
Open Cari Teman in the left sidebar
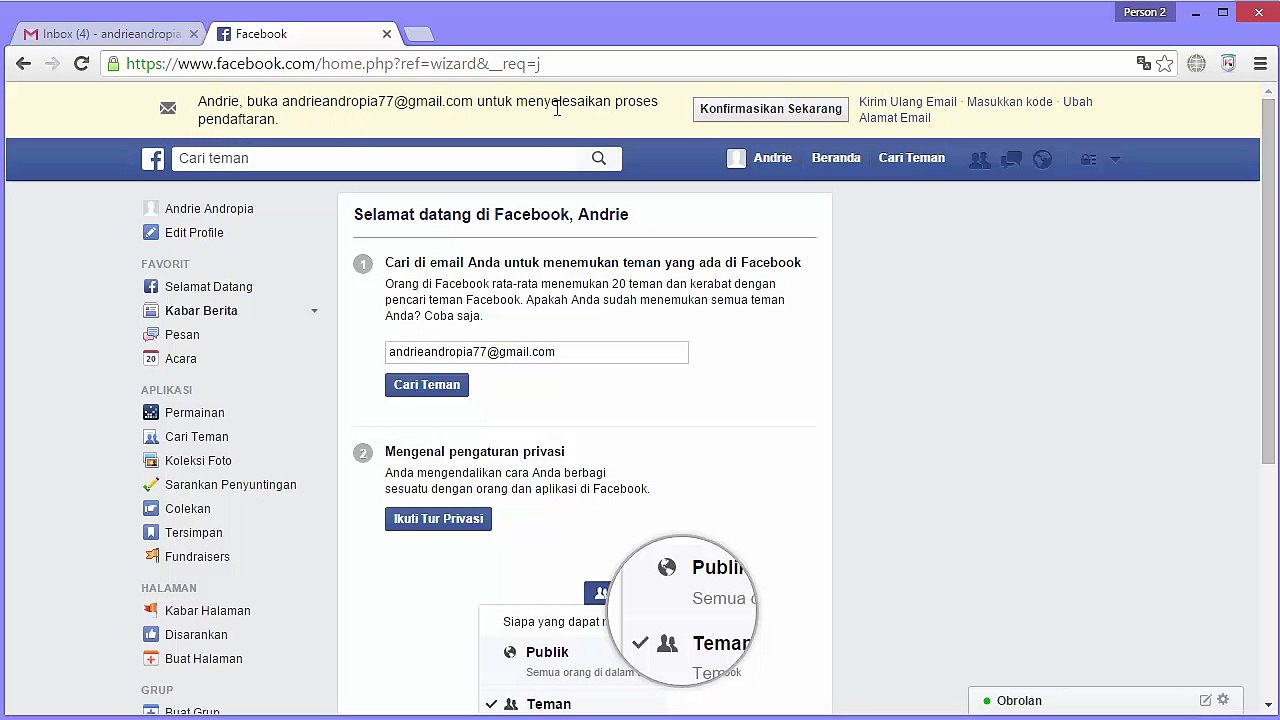click(196, 437)
